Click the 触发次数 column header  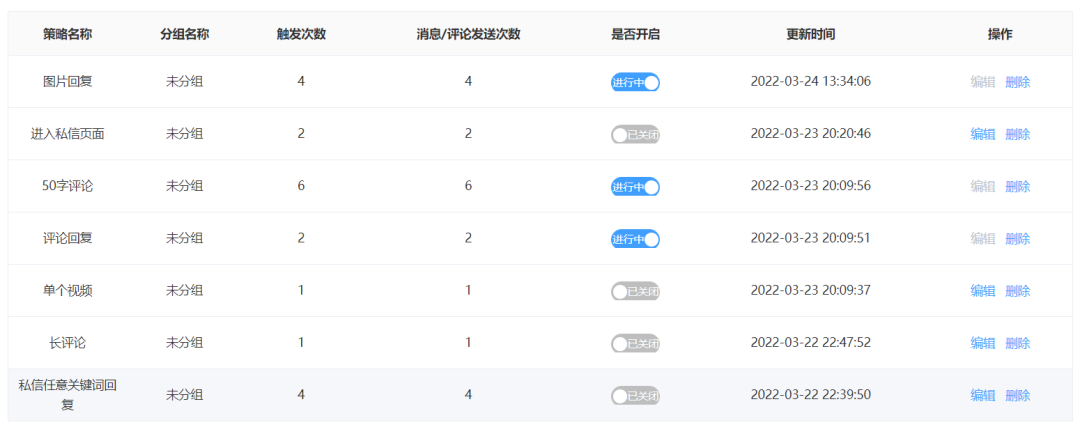click(x=301, y=34)
